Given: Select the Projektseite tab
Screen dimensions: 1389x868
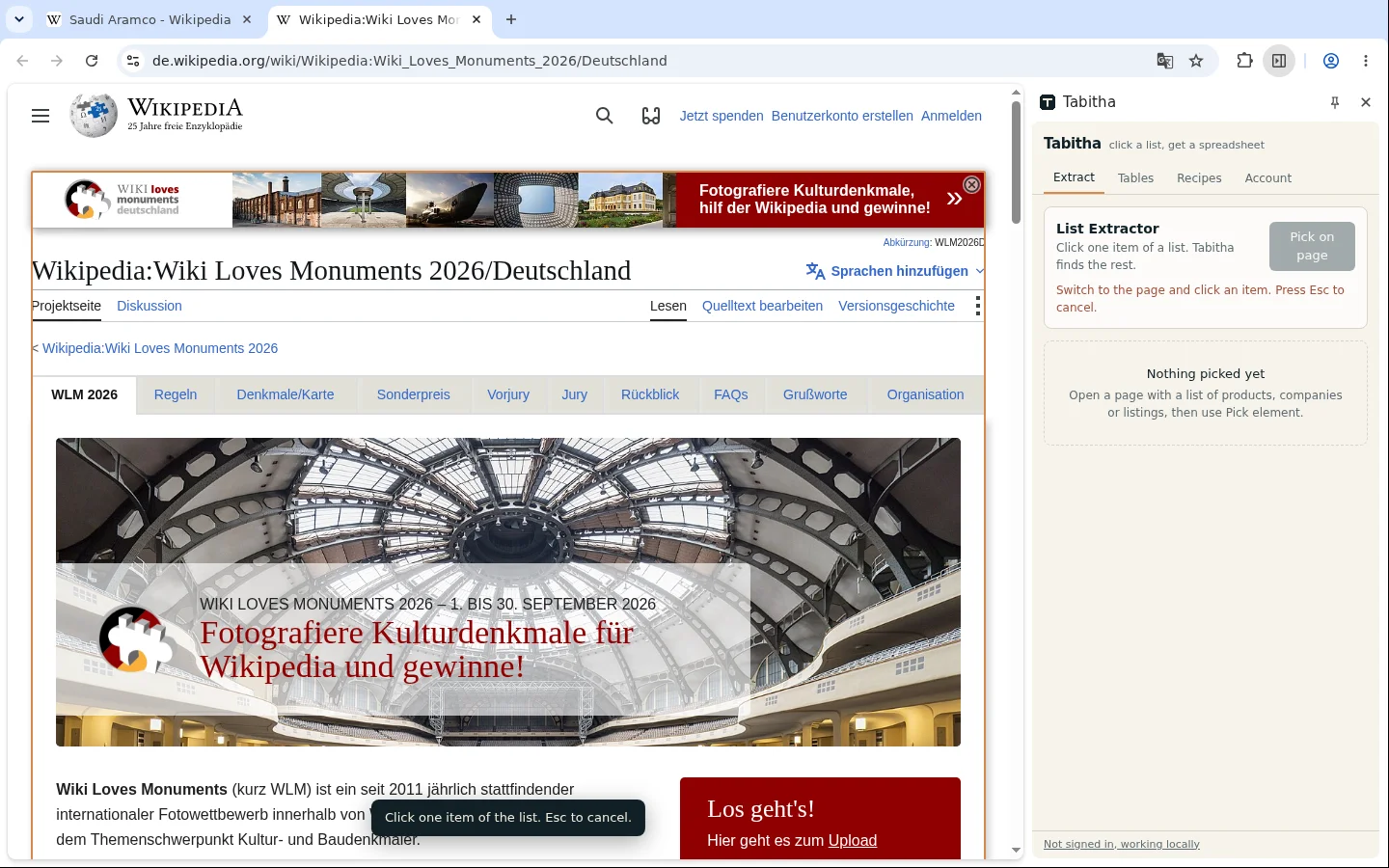Looking at the screenshot, I should click(x=67, y=306).
